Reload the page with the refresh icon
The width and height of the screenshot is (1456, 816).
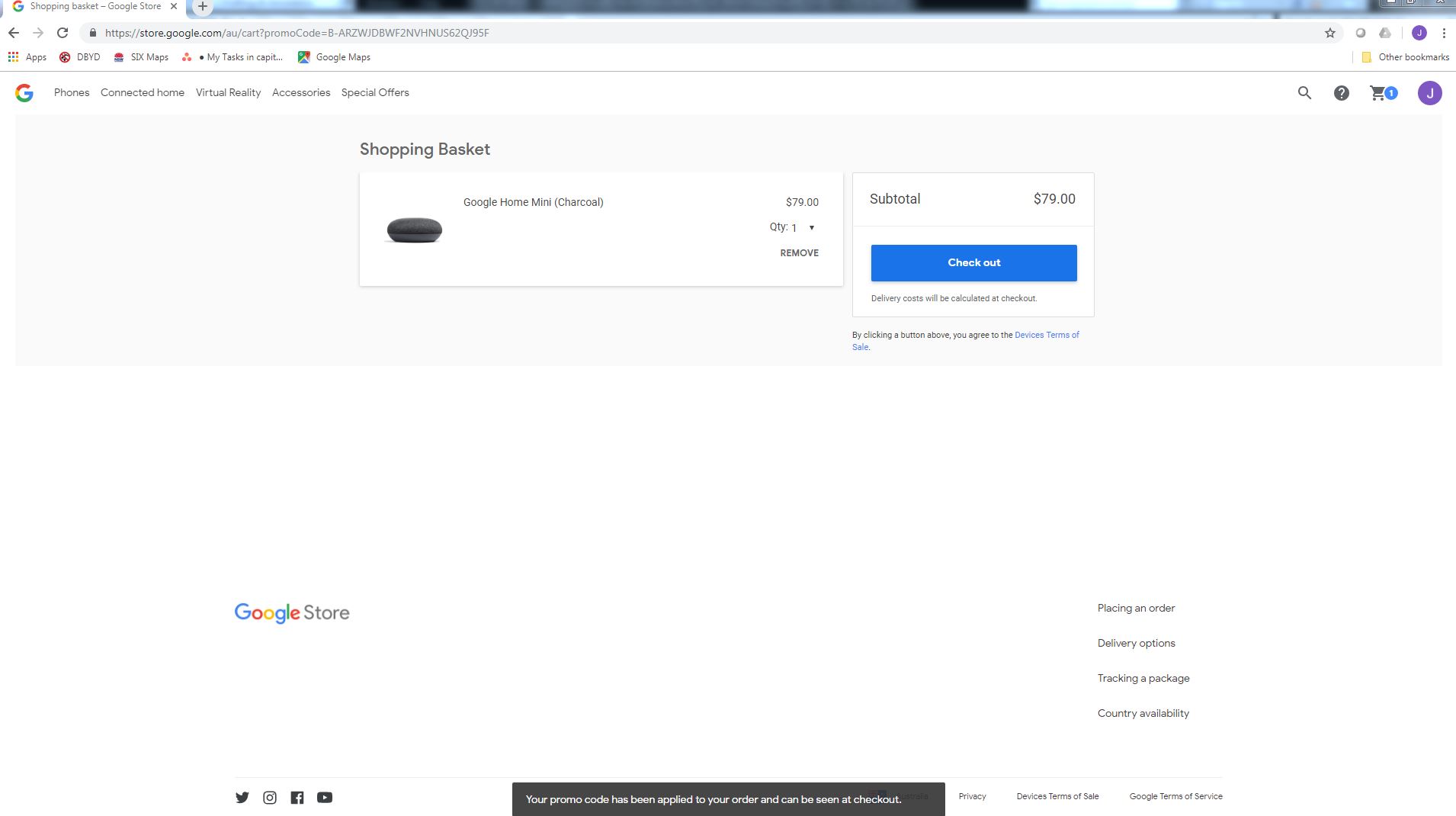tap(63, 33)
